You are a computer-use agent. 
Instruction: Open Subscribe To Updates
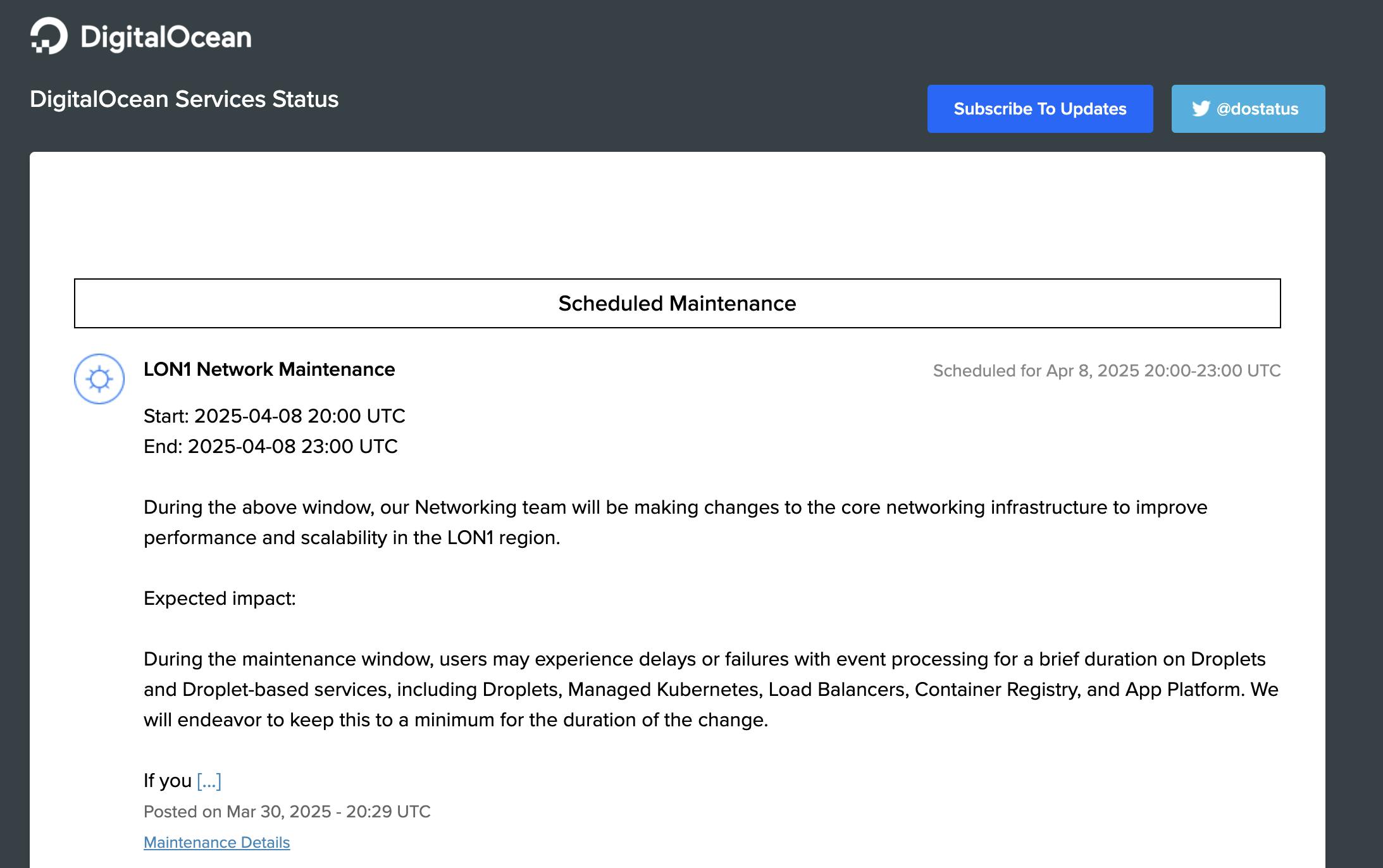click(1040, 109)
